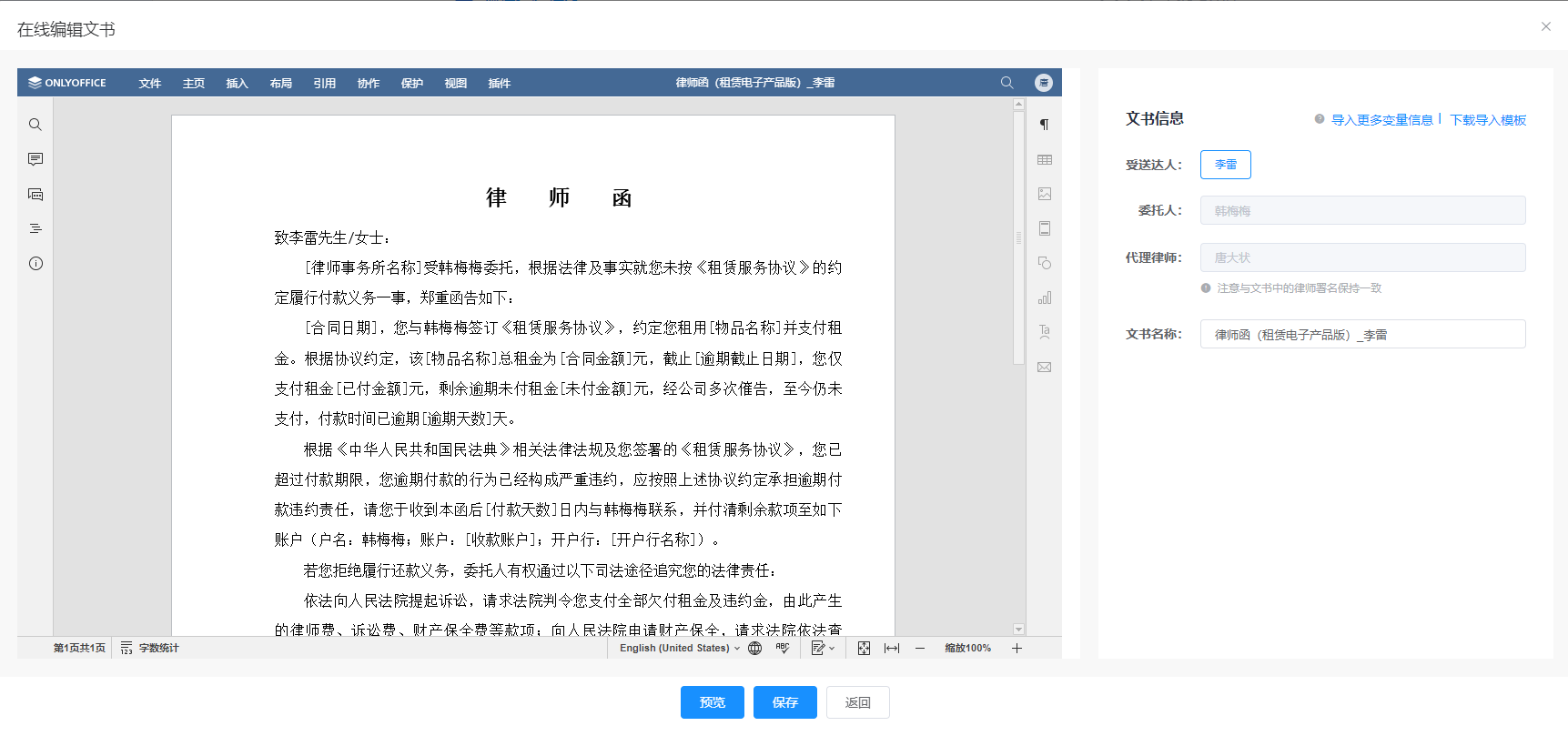Viewport: 1568px width, 736px height.
Task: Click fit to width icon
Action: pyautogui.click(x=892, y=648)
